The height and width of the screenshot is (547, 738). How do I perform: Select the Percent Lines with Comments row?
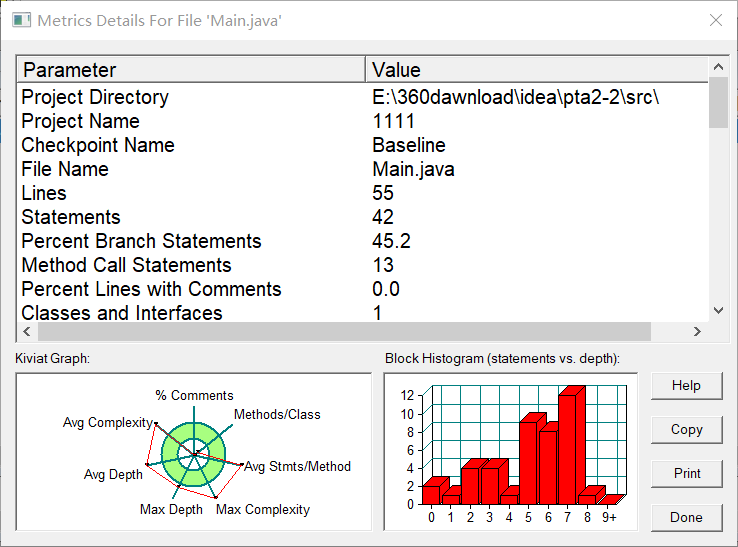pos(362,289)
